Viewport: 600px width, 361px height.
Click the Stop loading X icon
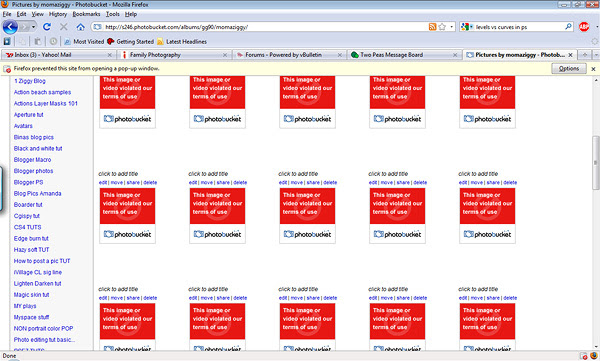pos(64,27)
